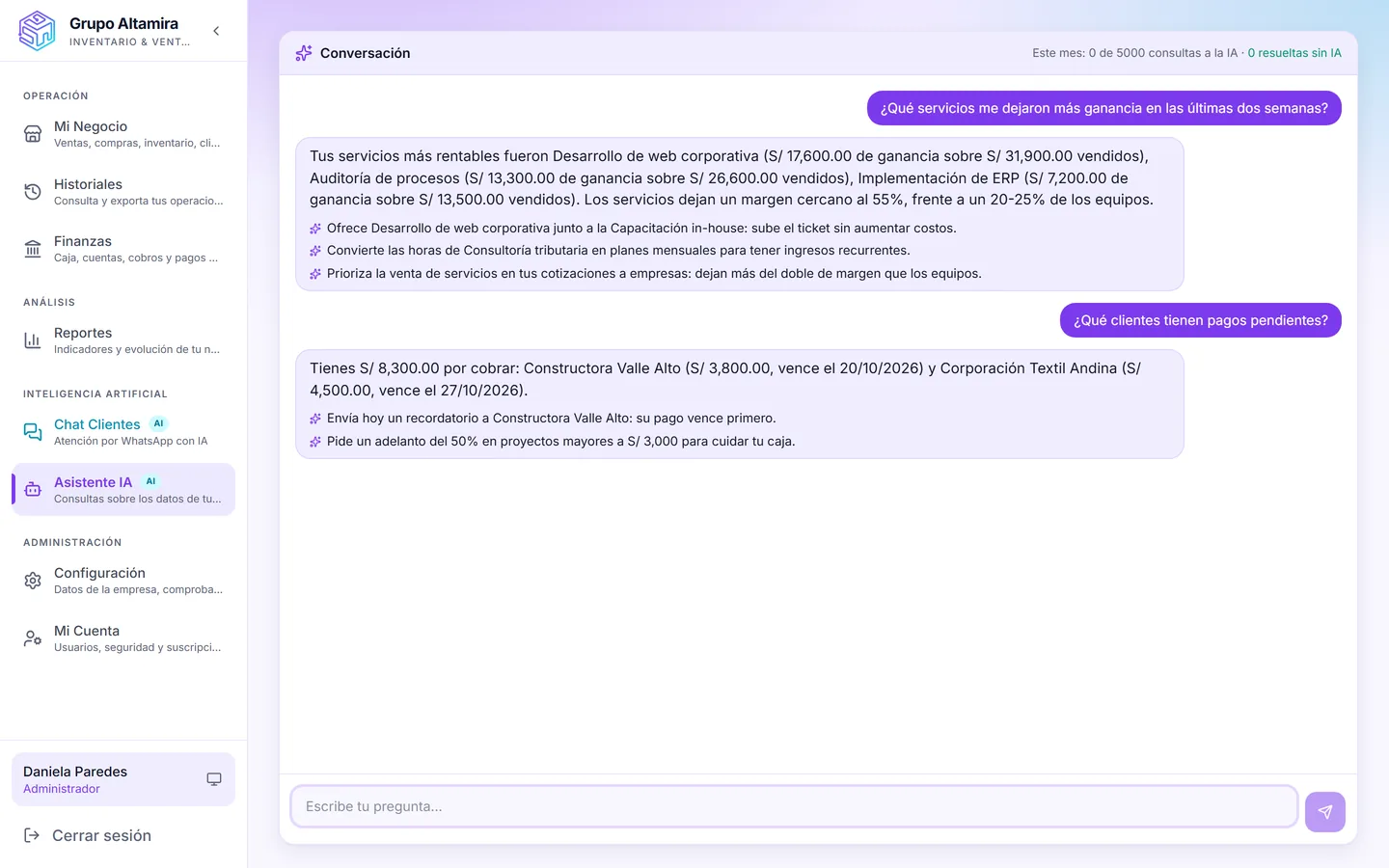Viewport: 1389px width, 868px height.
Task: Send the question with the paper plane button
Action: 1325,812
